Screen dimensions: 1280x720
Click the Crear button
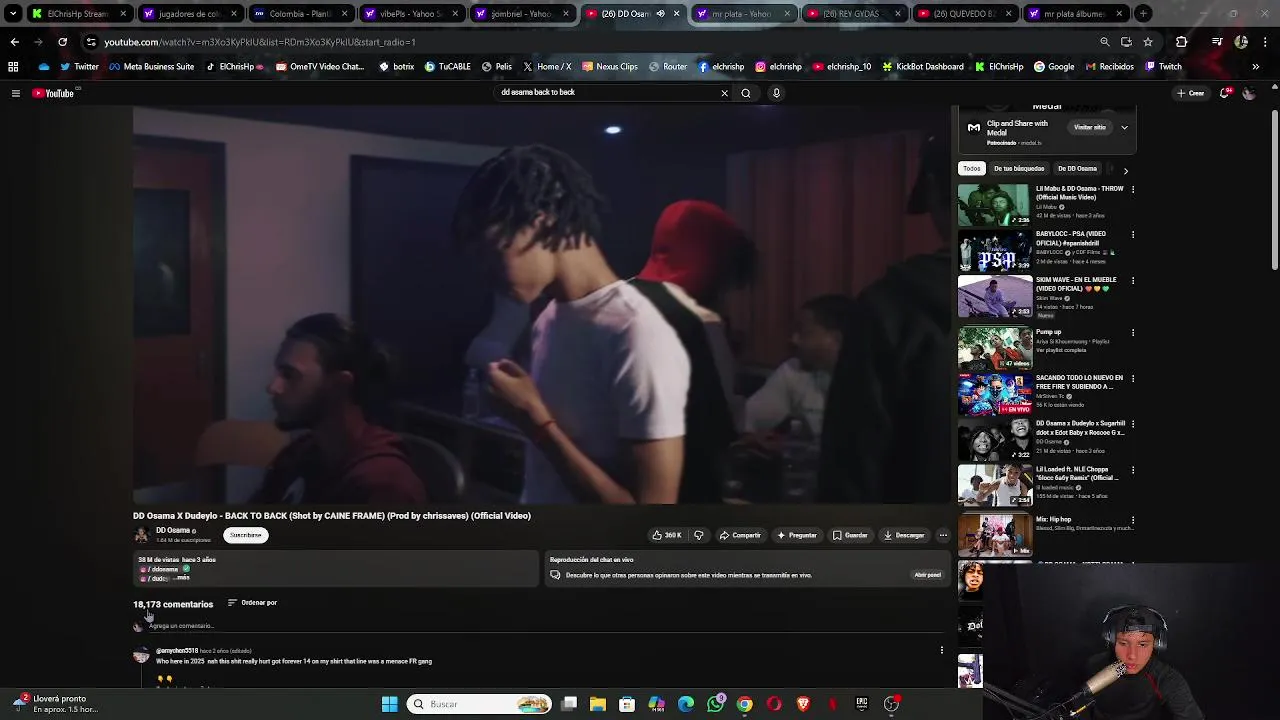click(x=1191, y=93)
